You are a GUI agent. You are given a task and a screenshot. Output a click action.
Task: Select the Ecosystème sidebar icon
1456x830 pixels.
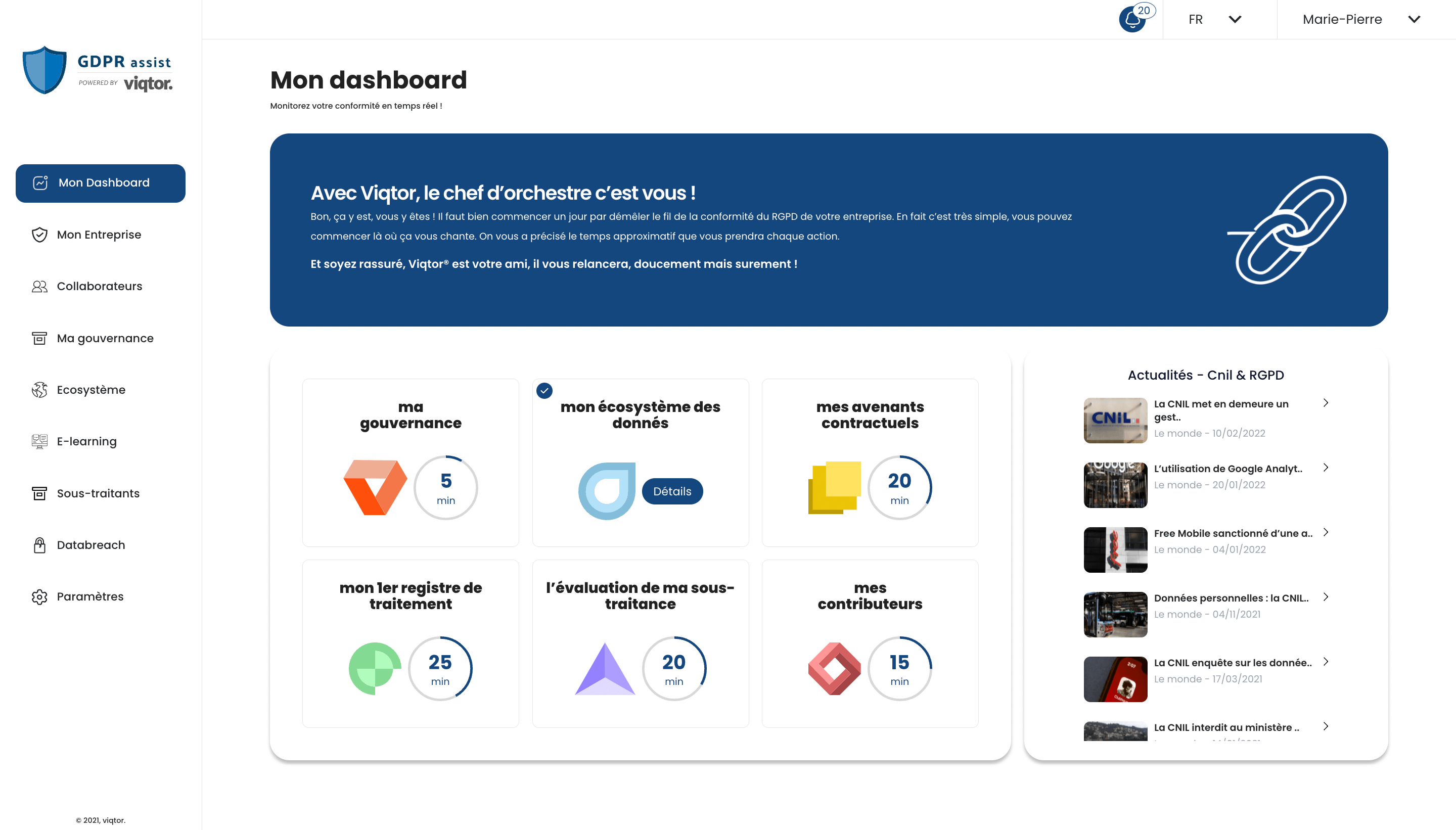point(39,389)
